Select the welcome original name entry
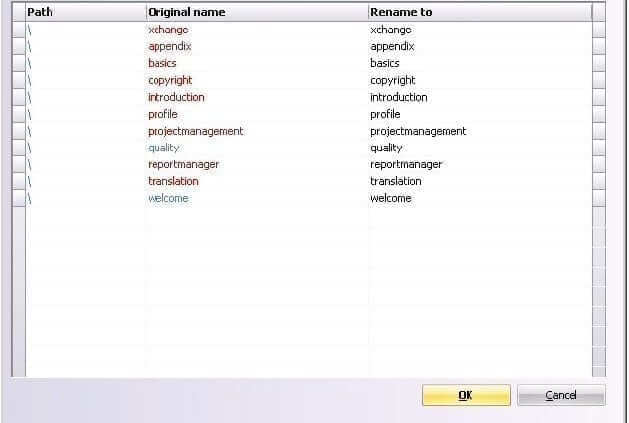This screenshot has height=423, width=629. [x=168, y=198]
